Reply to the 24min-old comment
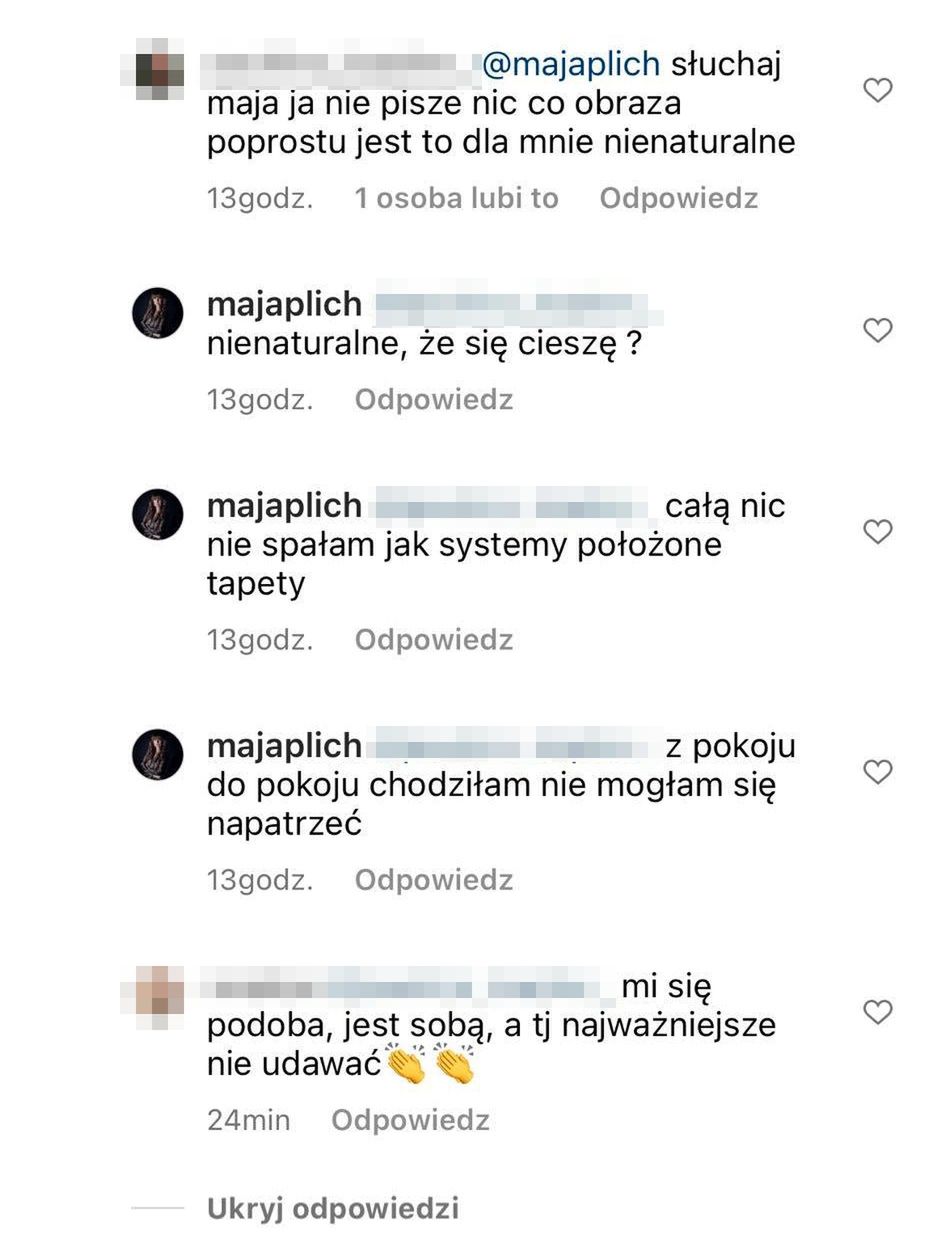946x1252 pixels. coord(410,1120)
